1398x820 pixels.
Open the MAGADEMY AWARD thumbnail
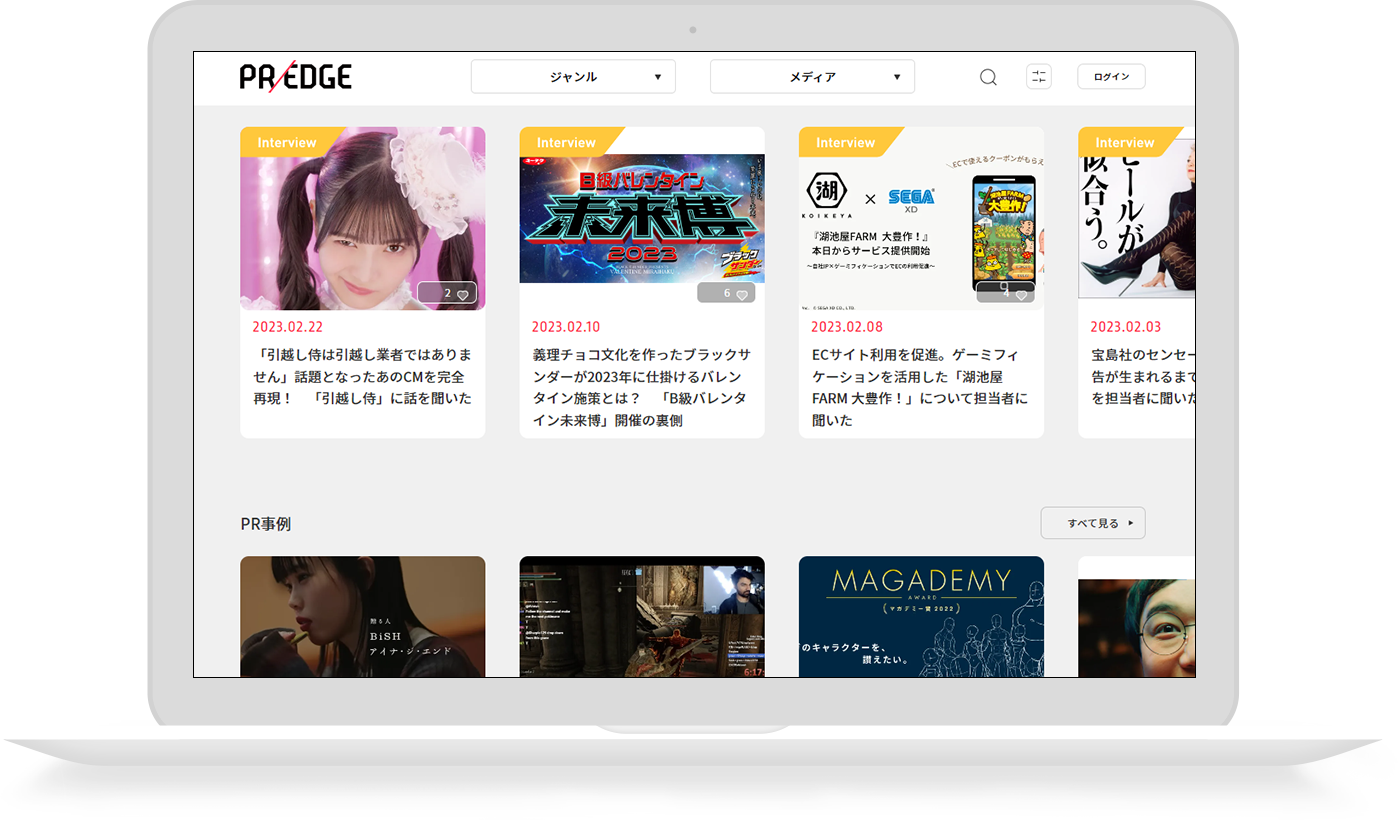pos(921,617)
